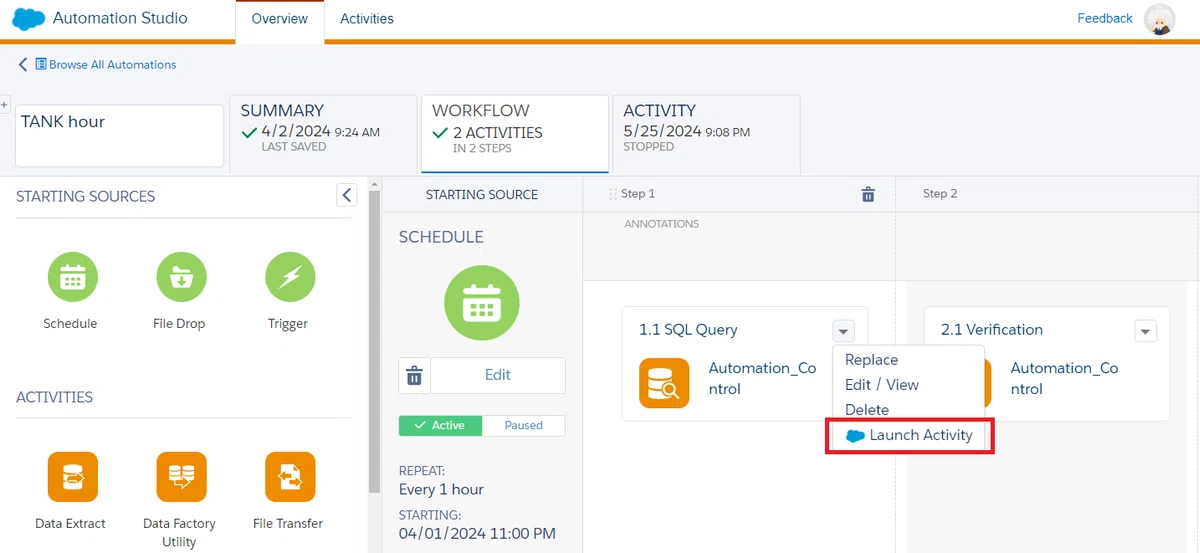Viewport: 1200px width, 553px height.
Task: Click the STARTING SOURCES heading
Action: tap(85, 197)
